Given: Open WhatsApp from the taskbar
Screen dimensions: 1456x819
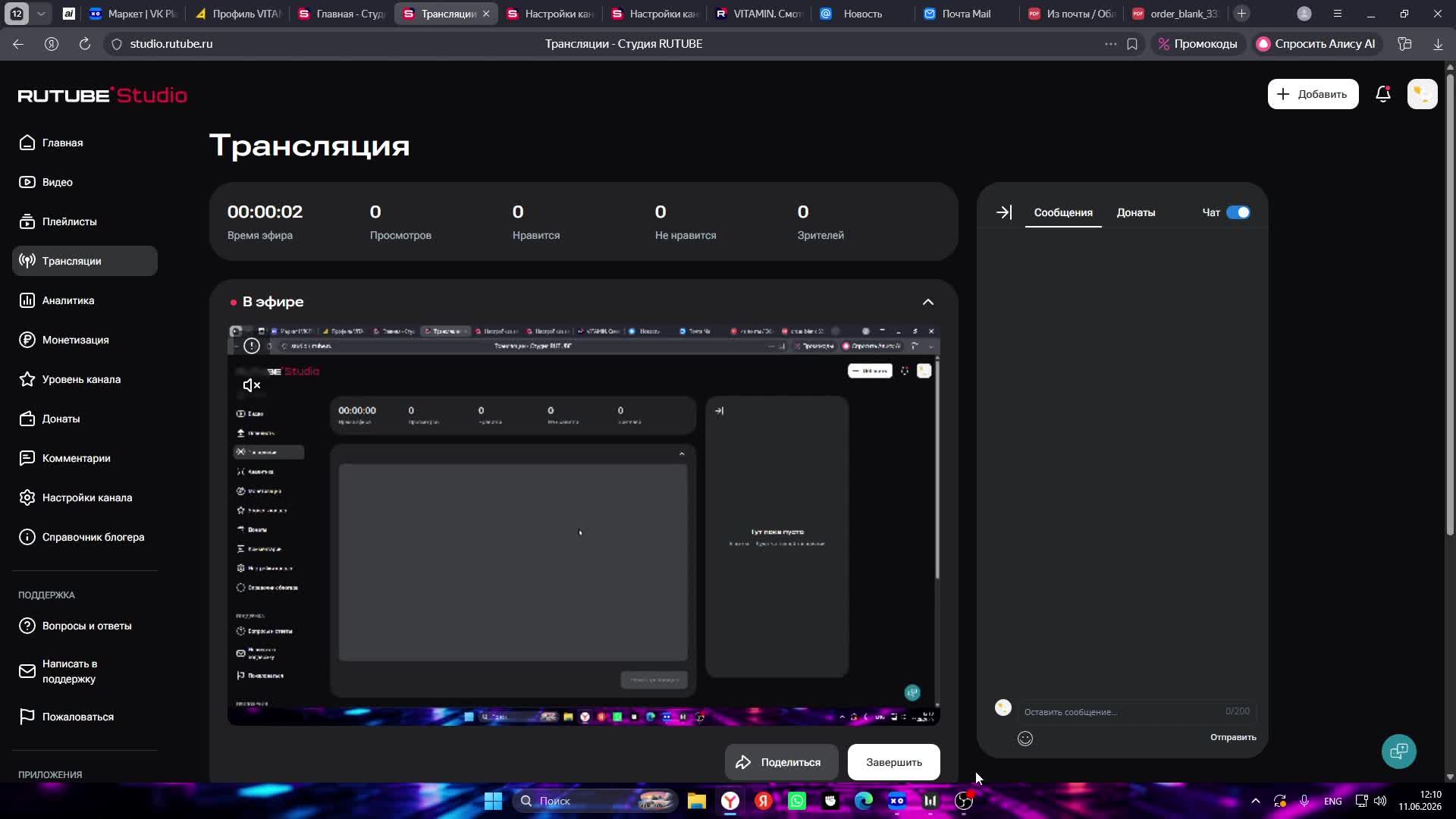Looking at the screenshot, I should click(797, 801).
